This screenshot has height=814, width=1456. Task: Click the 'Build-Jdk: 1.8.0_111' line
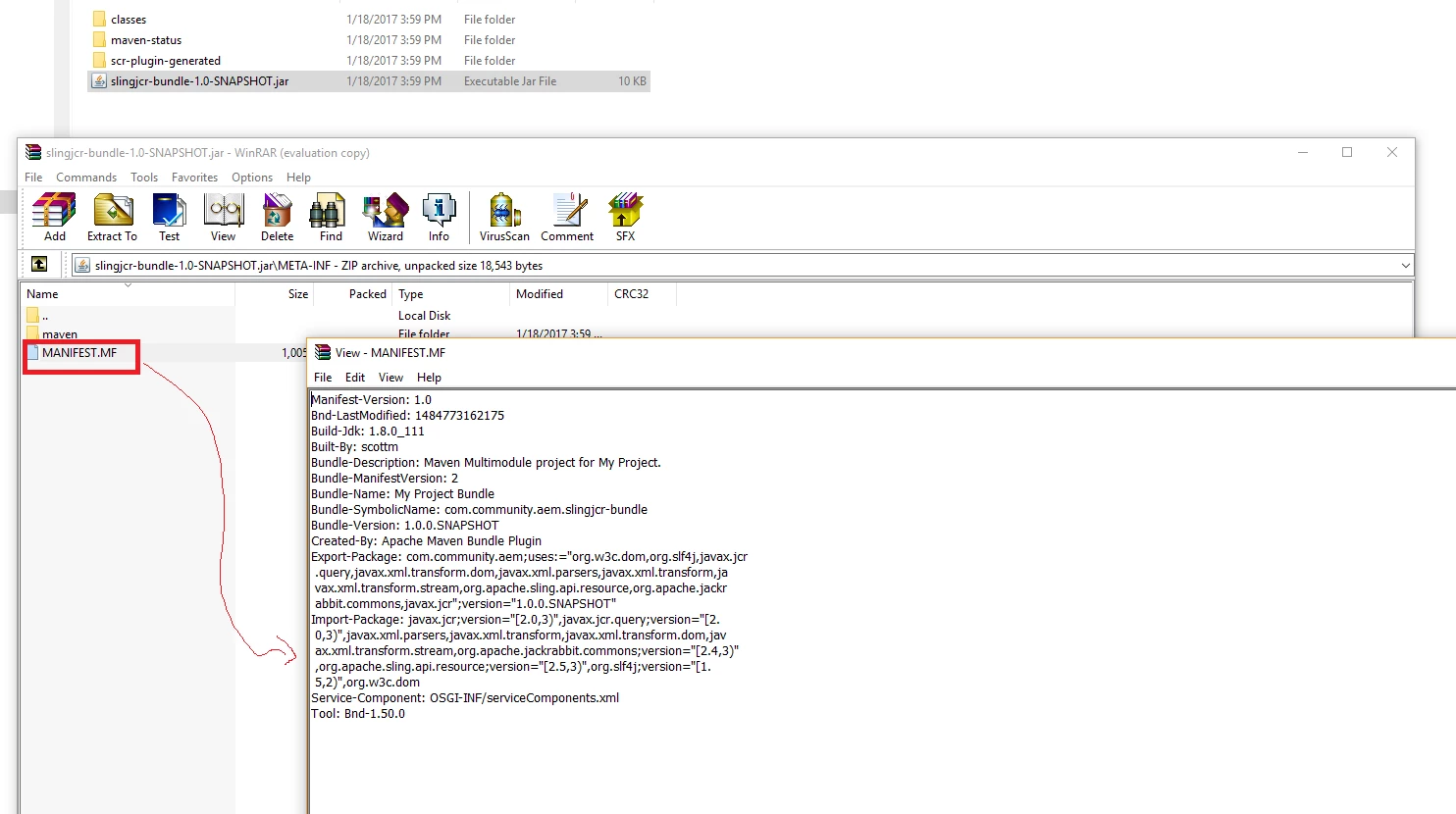click(368, 432)
